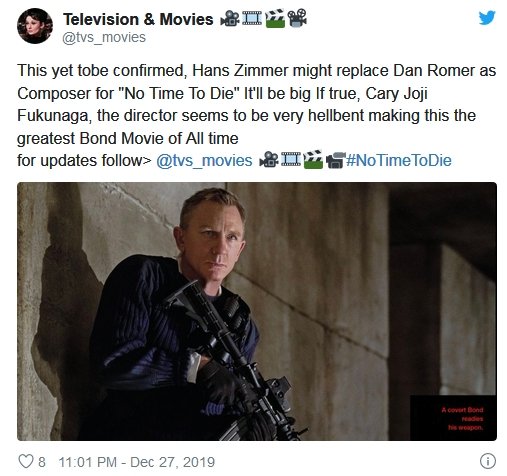Follow the @tvs_movies mention in tweet text
Image resolution: width=507 pixels, height=476 pixels.
click(x=204, y=160)
